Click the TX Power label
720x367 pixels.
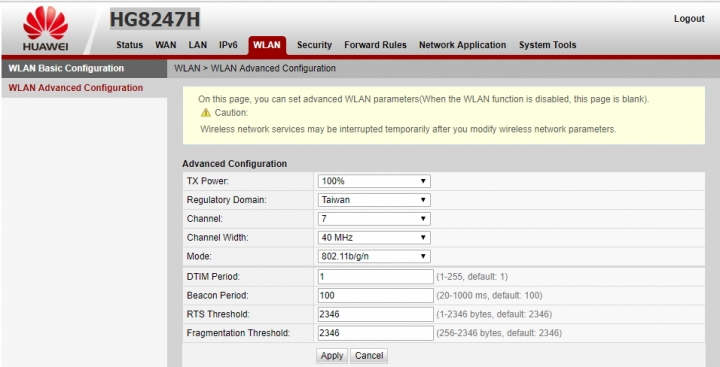click(208, 181)
